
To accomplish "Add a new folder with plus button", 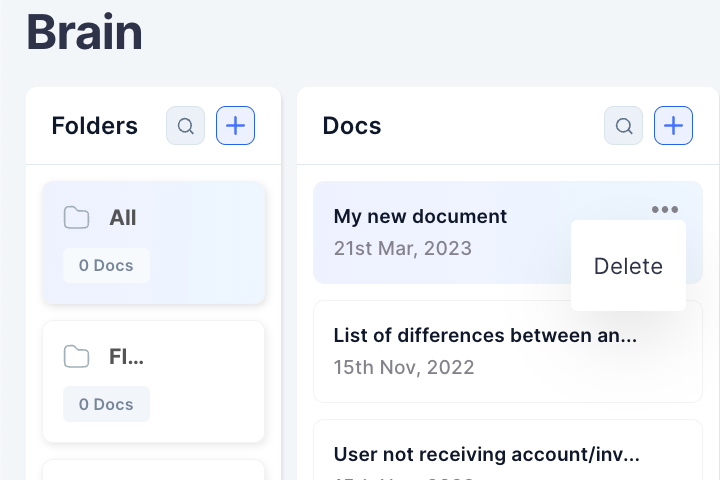I will [x=236, y=126].
